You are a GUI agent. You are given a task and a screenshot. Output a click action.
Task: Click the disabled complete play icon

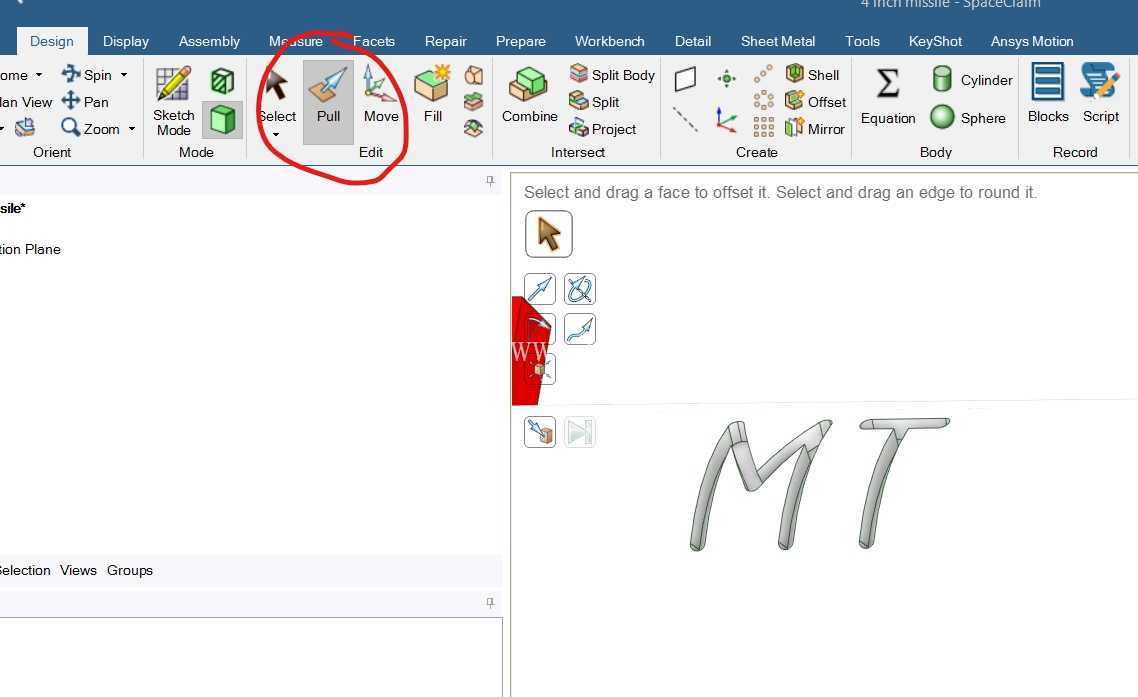click(580, 432)
